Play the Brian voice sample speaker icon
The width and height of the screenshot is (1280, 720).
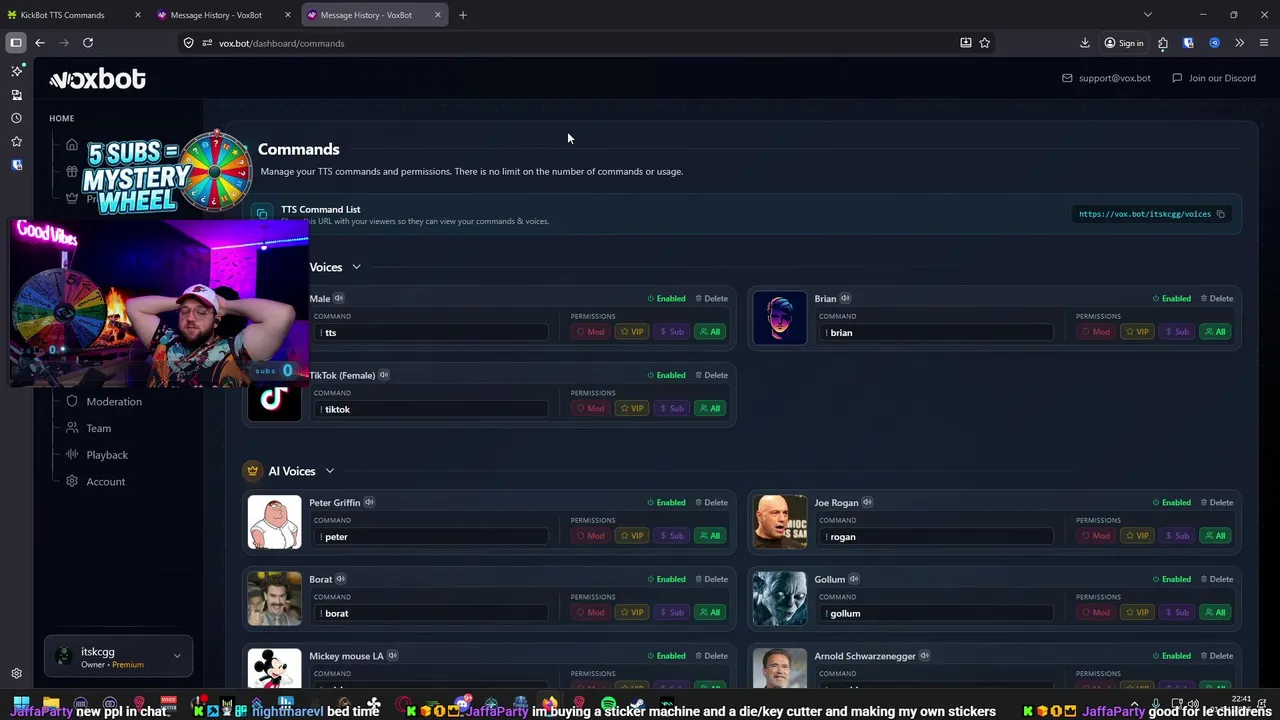click(845, 298)
